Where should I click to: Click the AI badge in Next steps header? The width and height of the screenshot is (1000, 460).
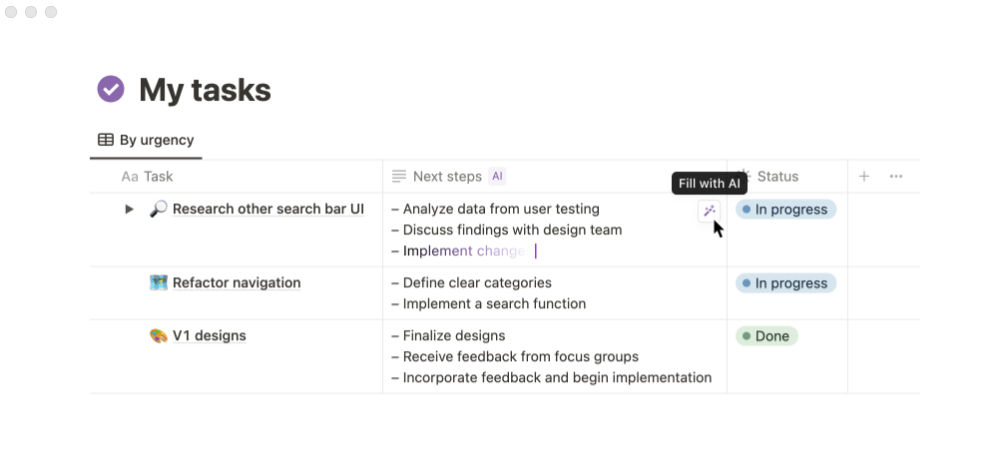click(x=497, y=176)
